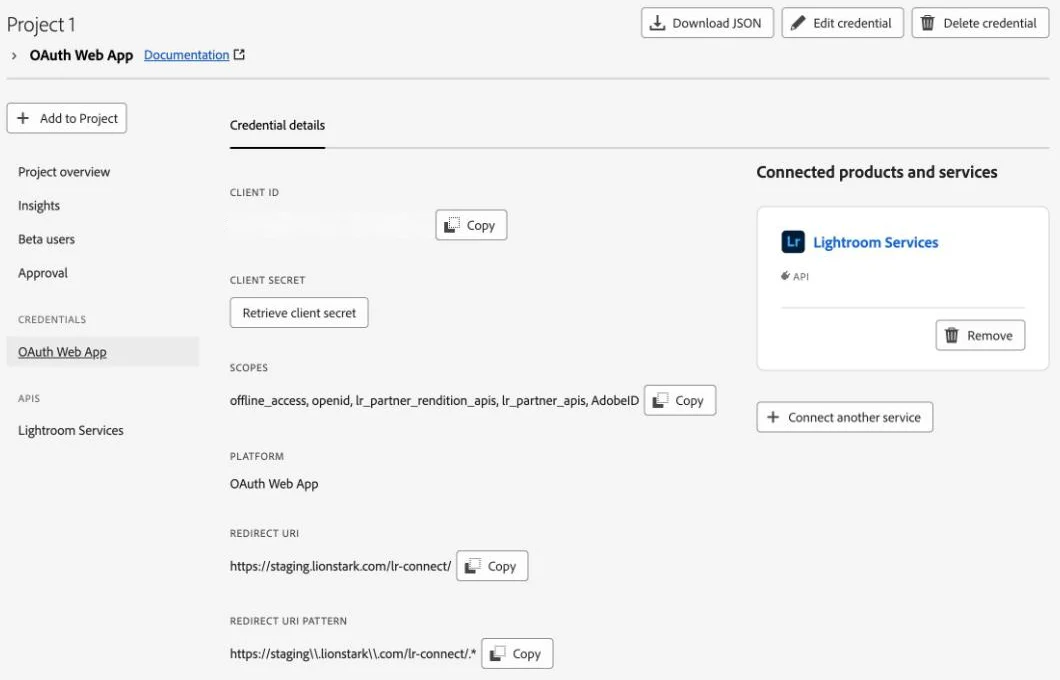1060x680 pixels.
Task: Click plus icon in Add to Project
Action: [x=23, y=118]
